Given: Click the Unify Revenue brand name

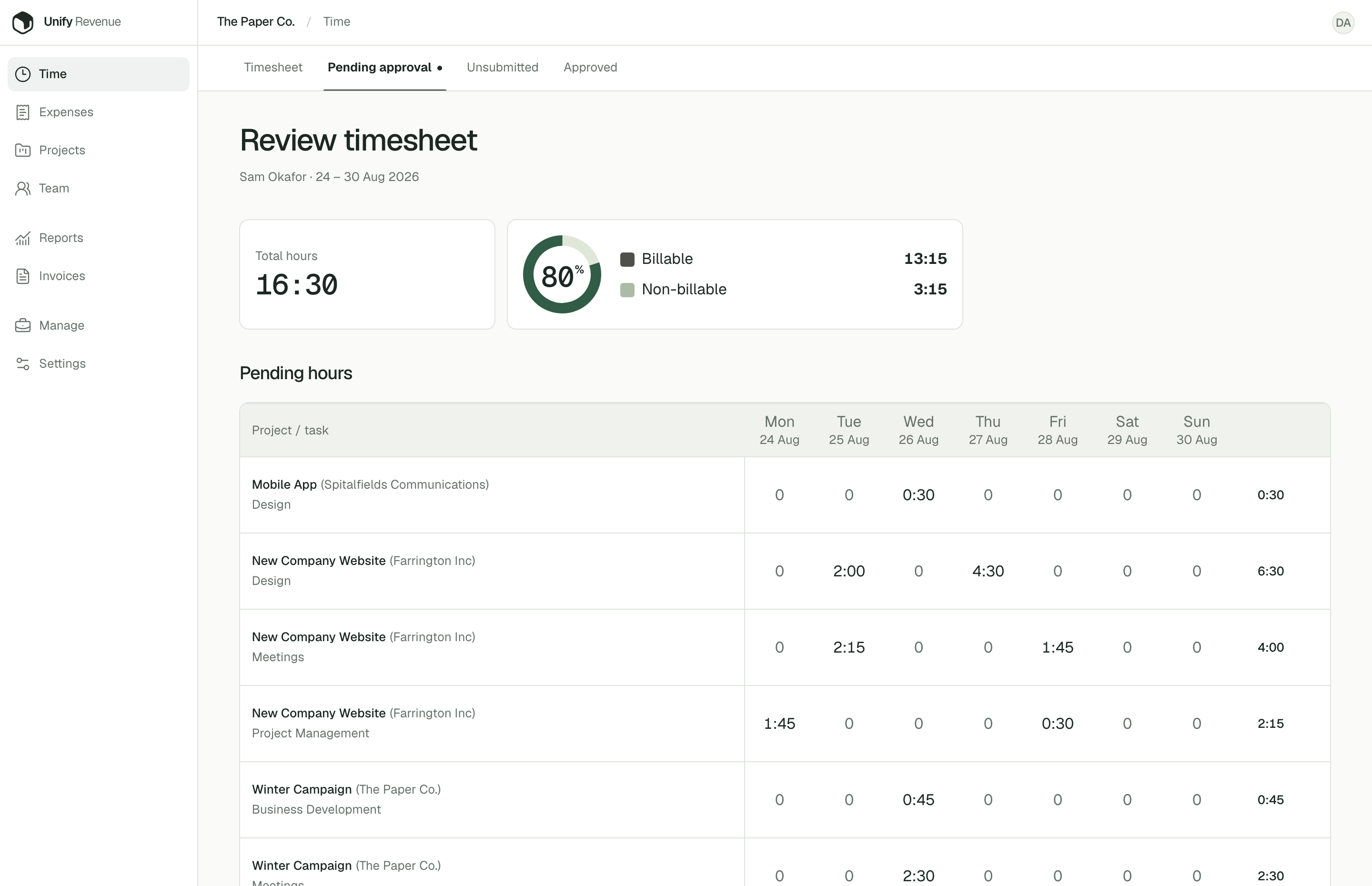Looking at the screenshot, I should pyautogui.click(x=82, y=22).
